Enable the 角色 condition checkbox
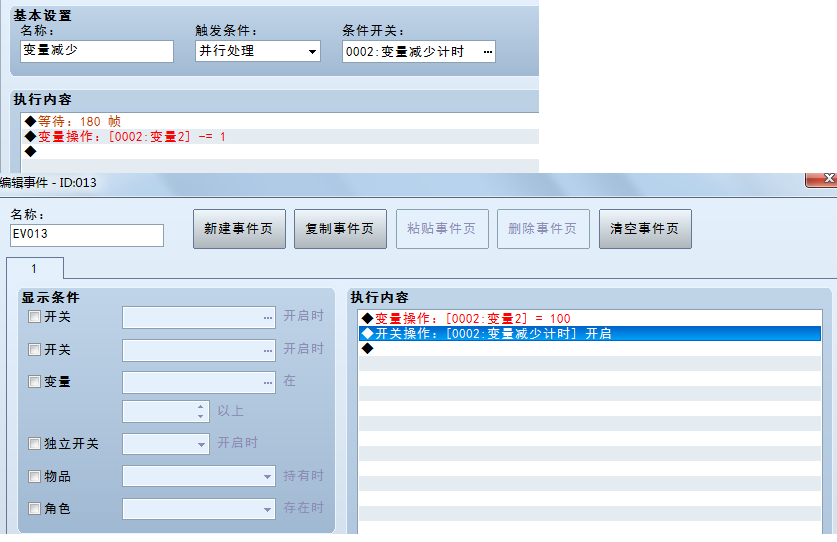The height and width of the screenshot is (542, 837). tap(34, 509)
